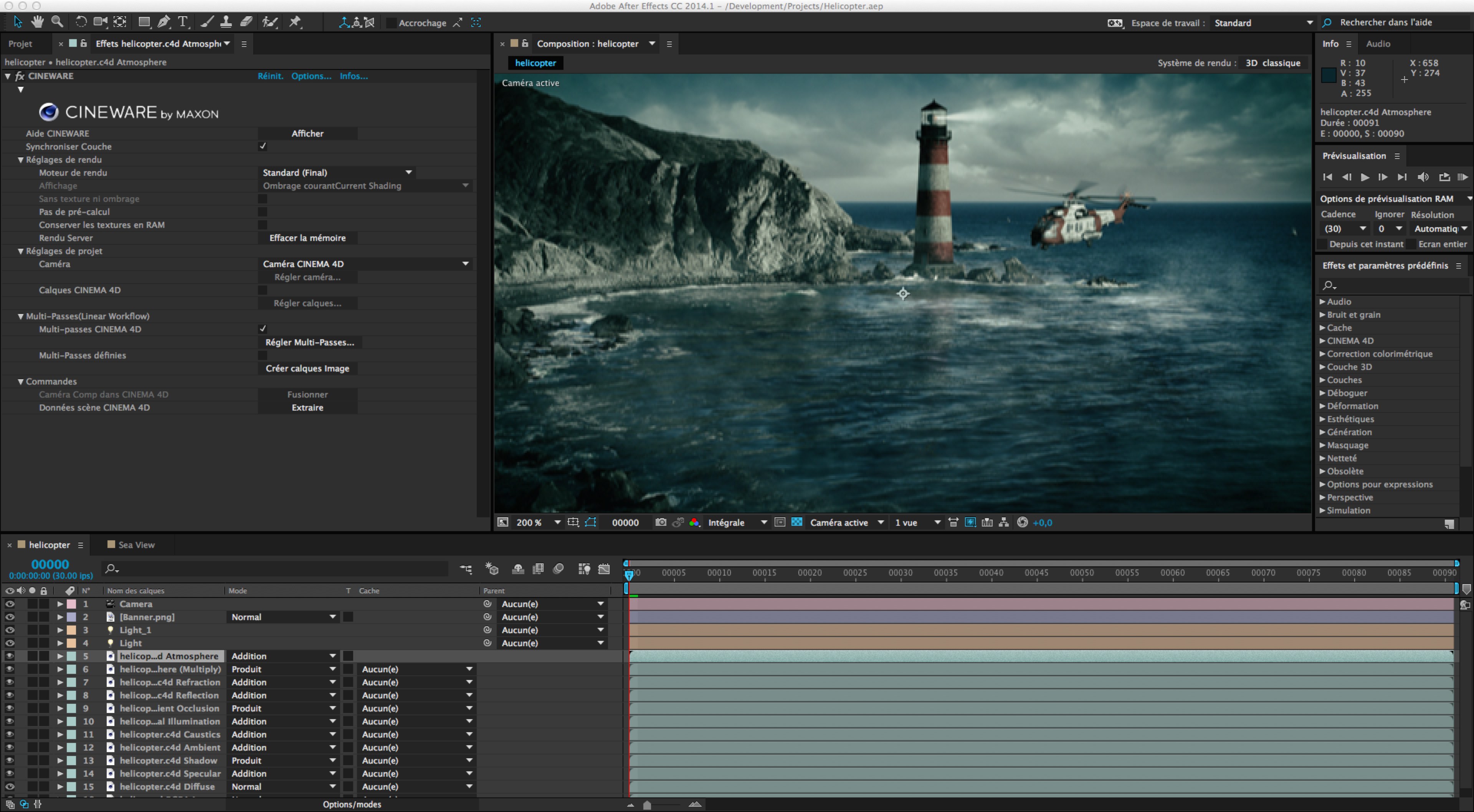Toggle transparency grid in viewer
Image resolution: width=1474 pixels, height=812 pixels.
click(x=796, y=522)
